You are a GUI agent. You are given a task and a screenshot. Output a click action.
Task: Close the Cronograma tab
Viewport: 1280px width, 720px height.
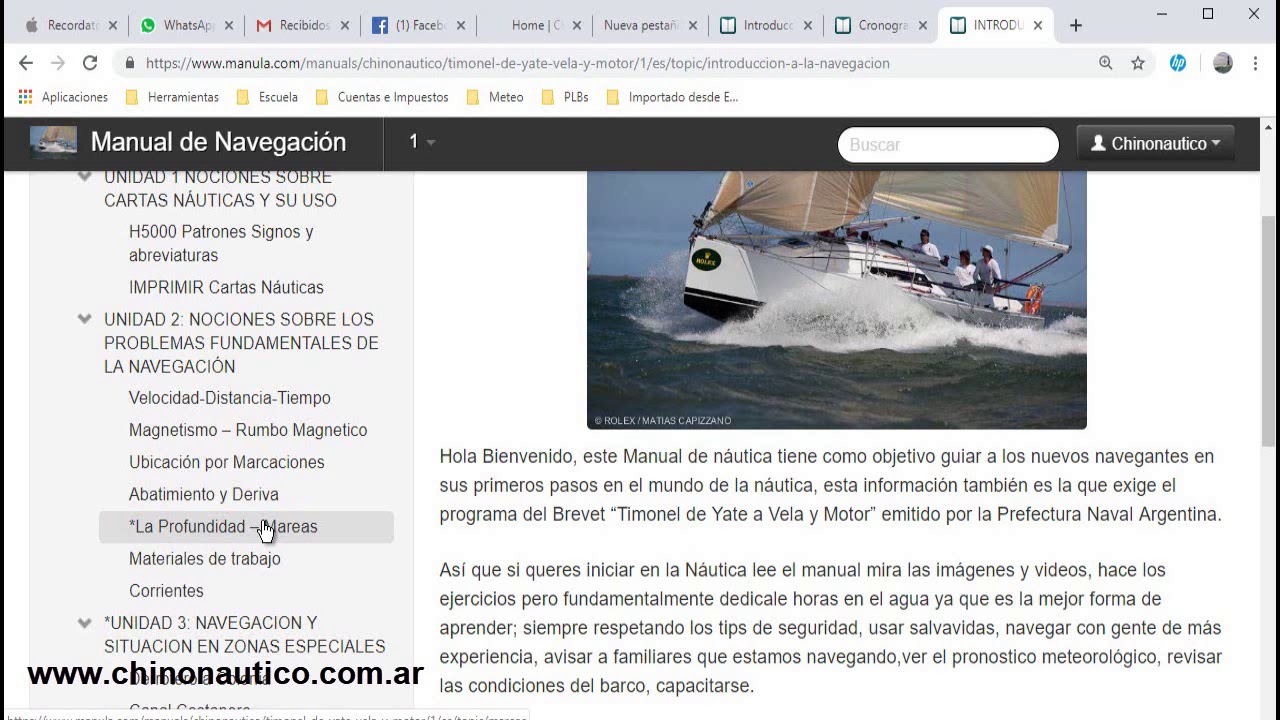[923, 26]
